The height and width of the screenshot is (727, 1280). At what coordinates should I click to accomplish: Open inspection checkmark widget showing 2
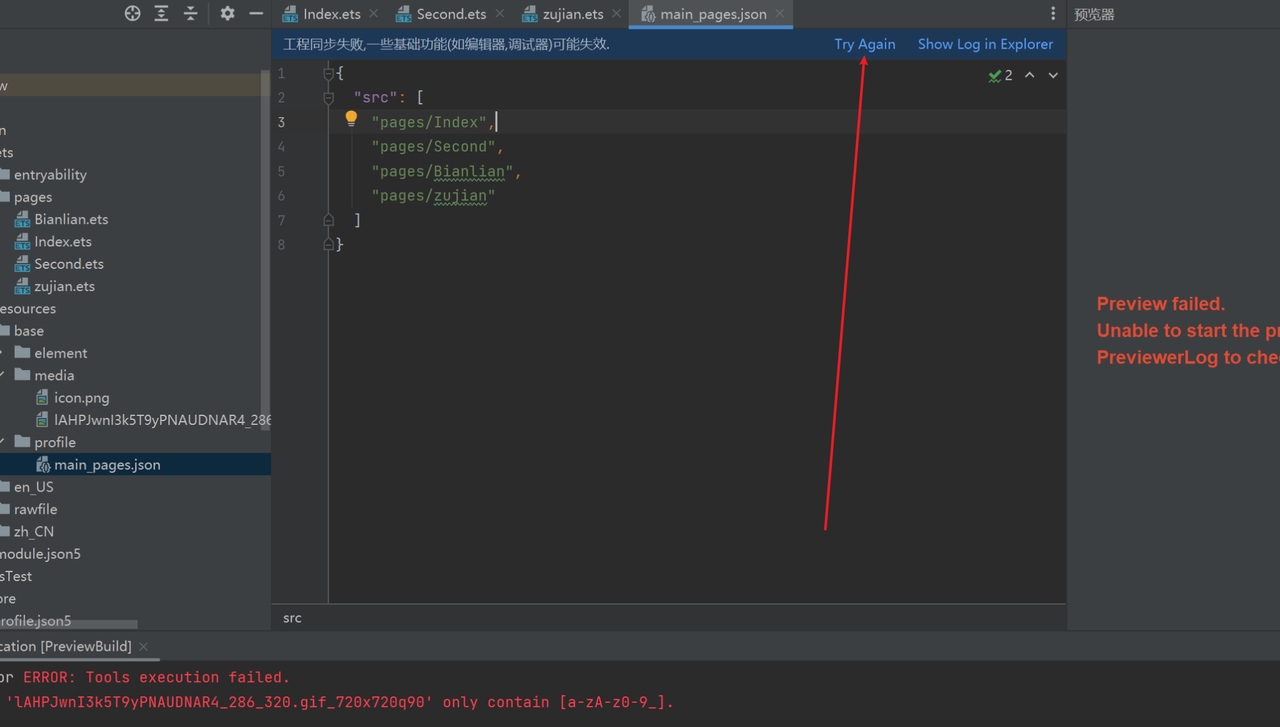tap(1000, 75)
